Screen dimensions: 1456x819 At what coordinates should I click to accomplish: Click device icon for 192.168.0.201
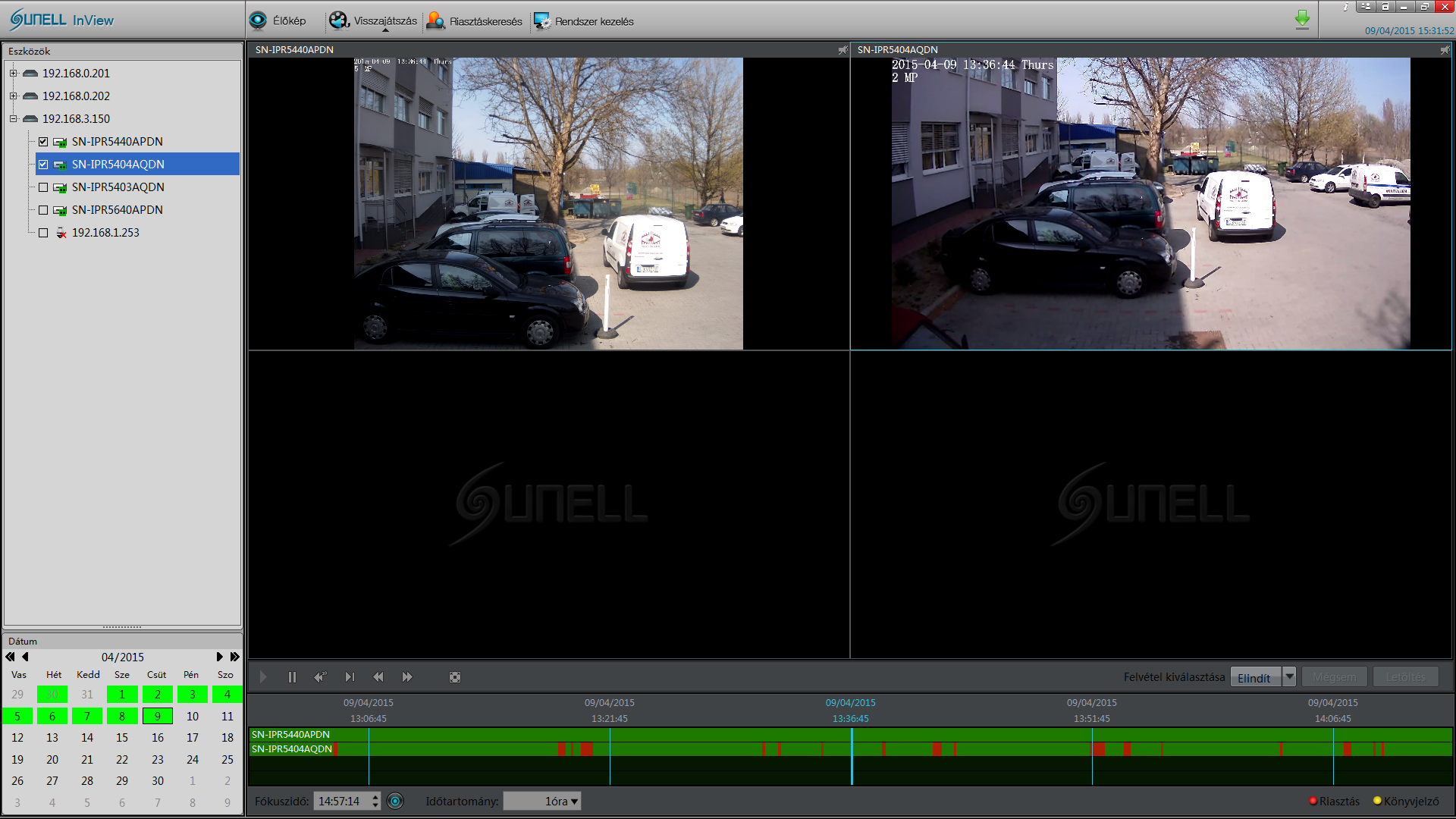tap(30, 74)
